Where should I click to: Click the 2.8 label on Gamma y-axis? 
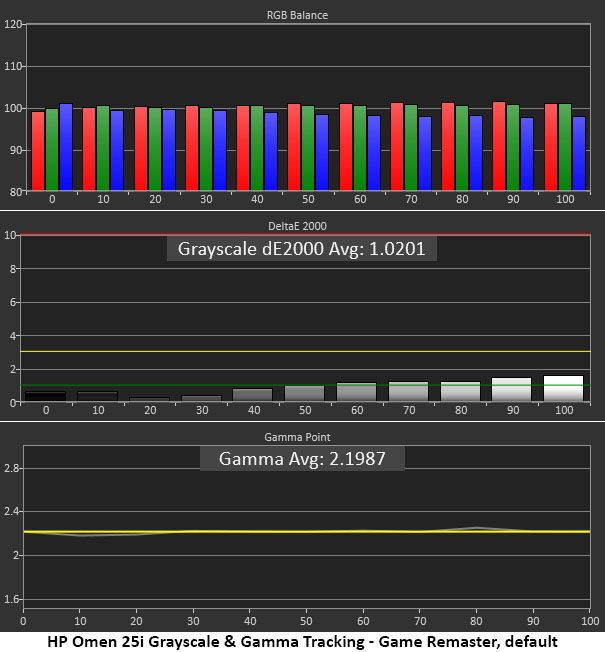(x=11, y=468)
